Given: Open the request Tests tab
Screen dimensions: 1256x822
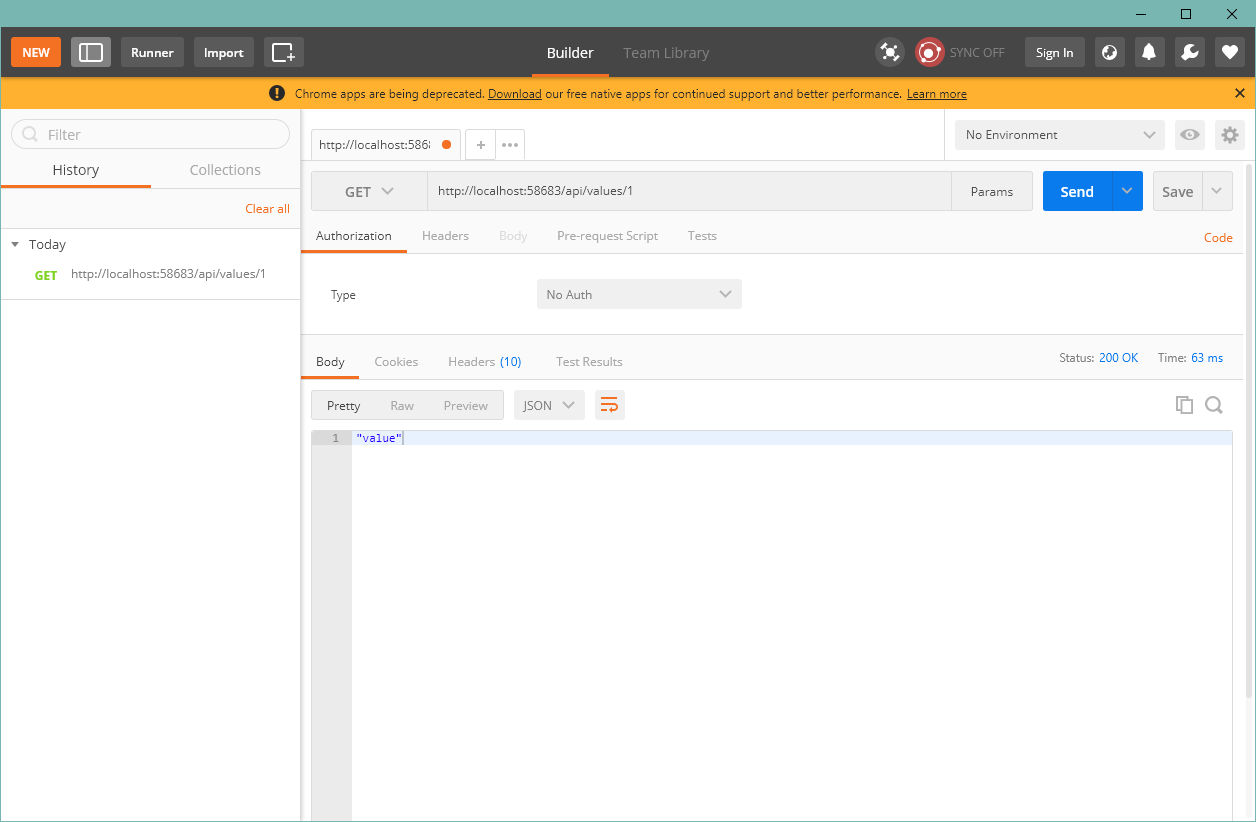Looking at the screenshot, I should (702, 236).
